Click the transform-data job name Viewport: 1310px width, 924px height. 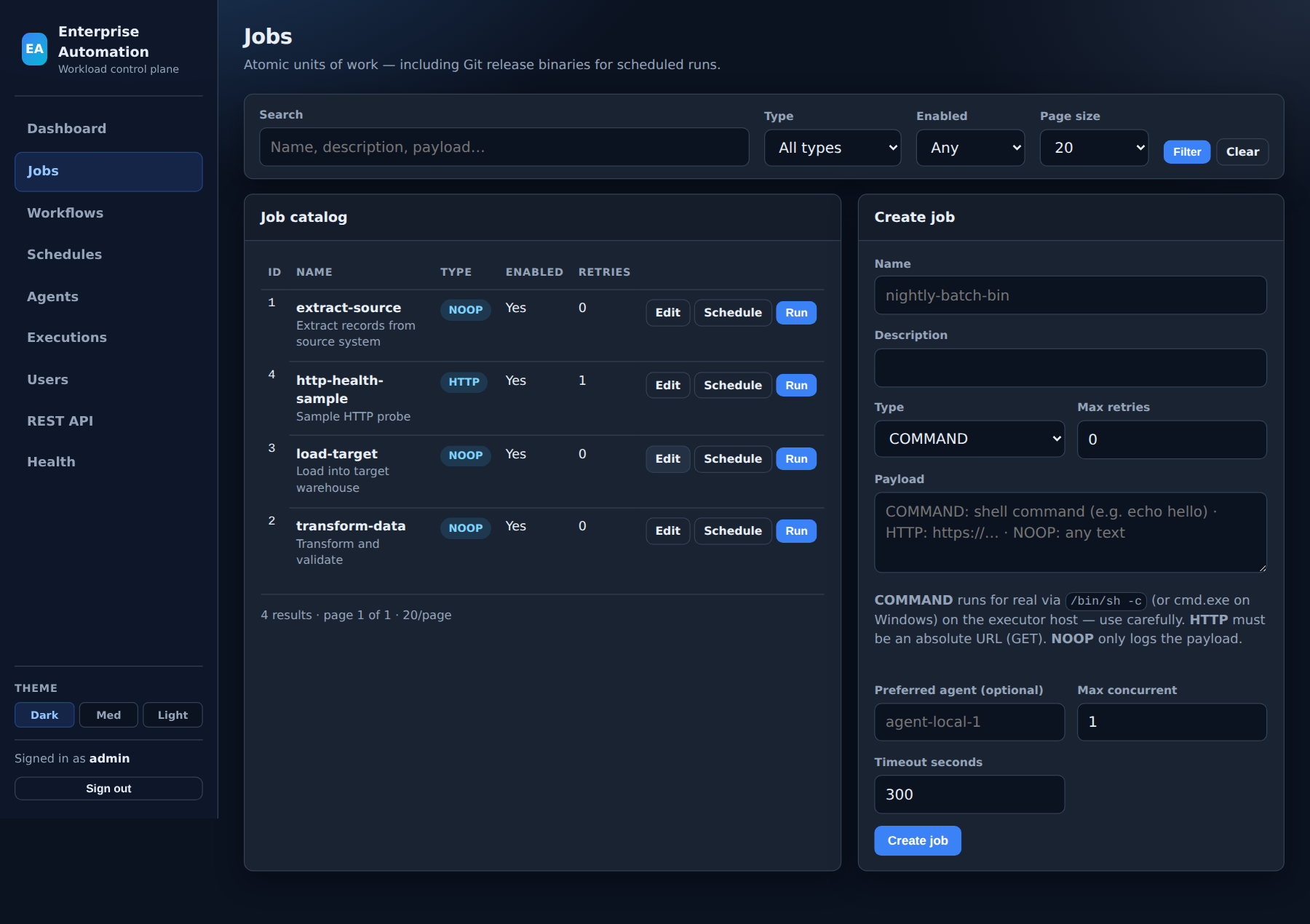point(351,526)
